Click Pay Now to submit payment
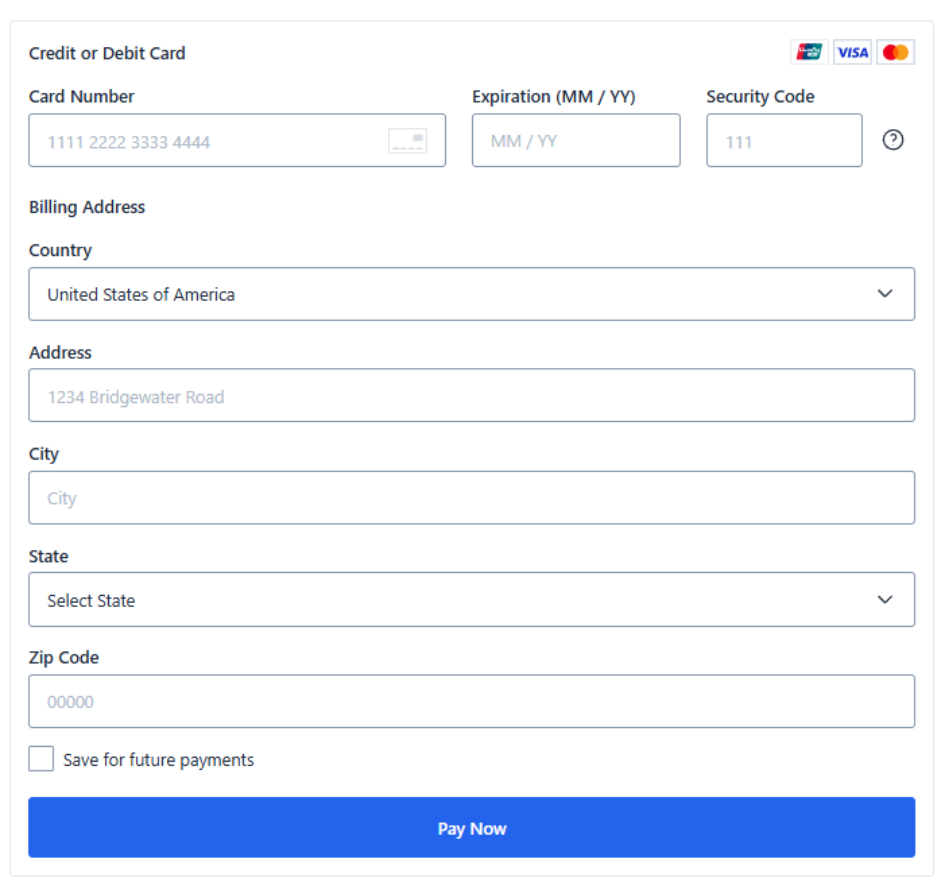The height and width of the screenshot is (891, 936). (x=471, y=827)
